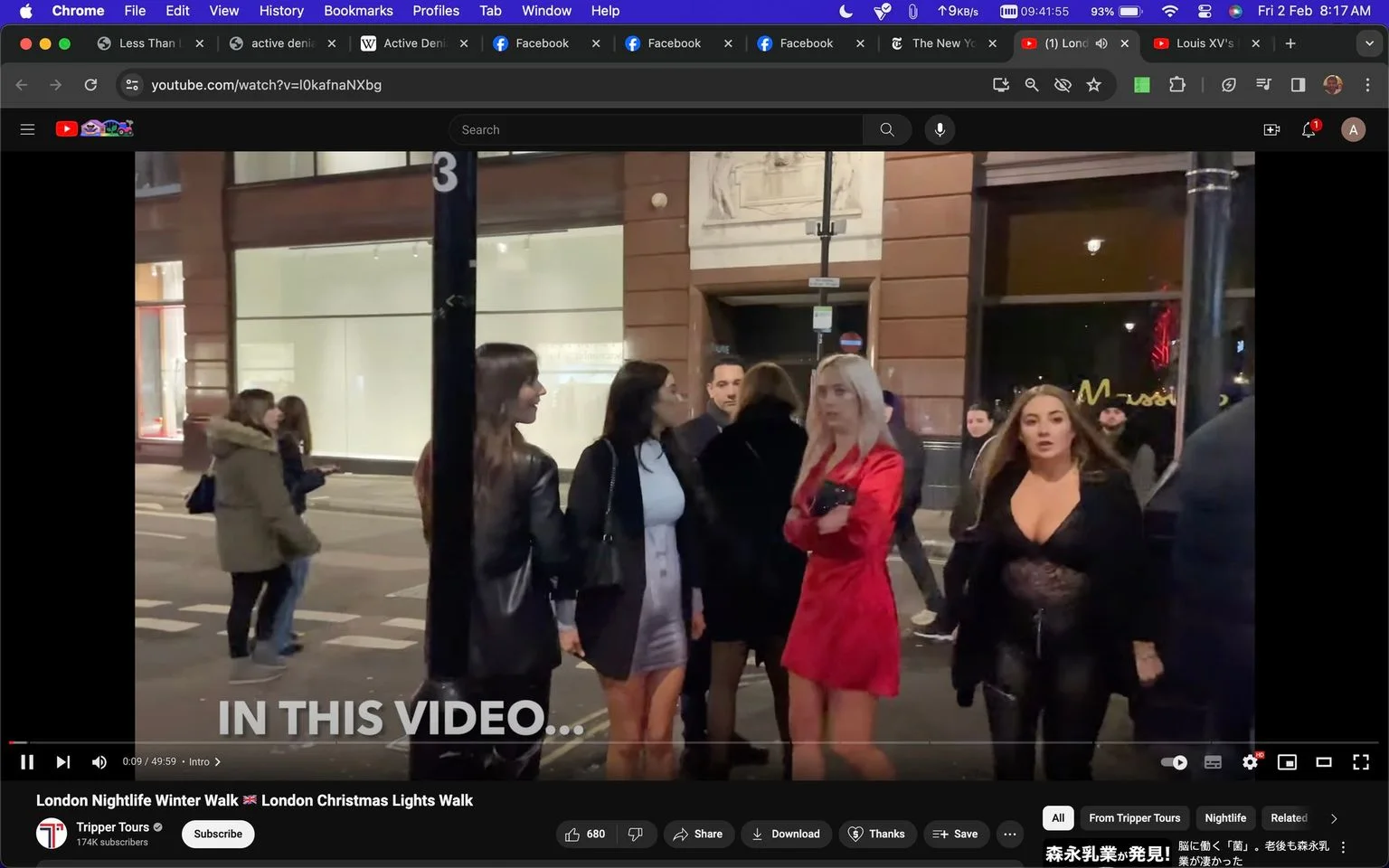Open video settings gear

click(x=1250, y=762)
